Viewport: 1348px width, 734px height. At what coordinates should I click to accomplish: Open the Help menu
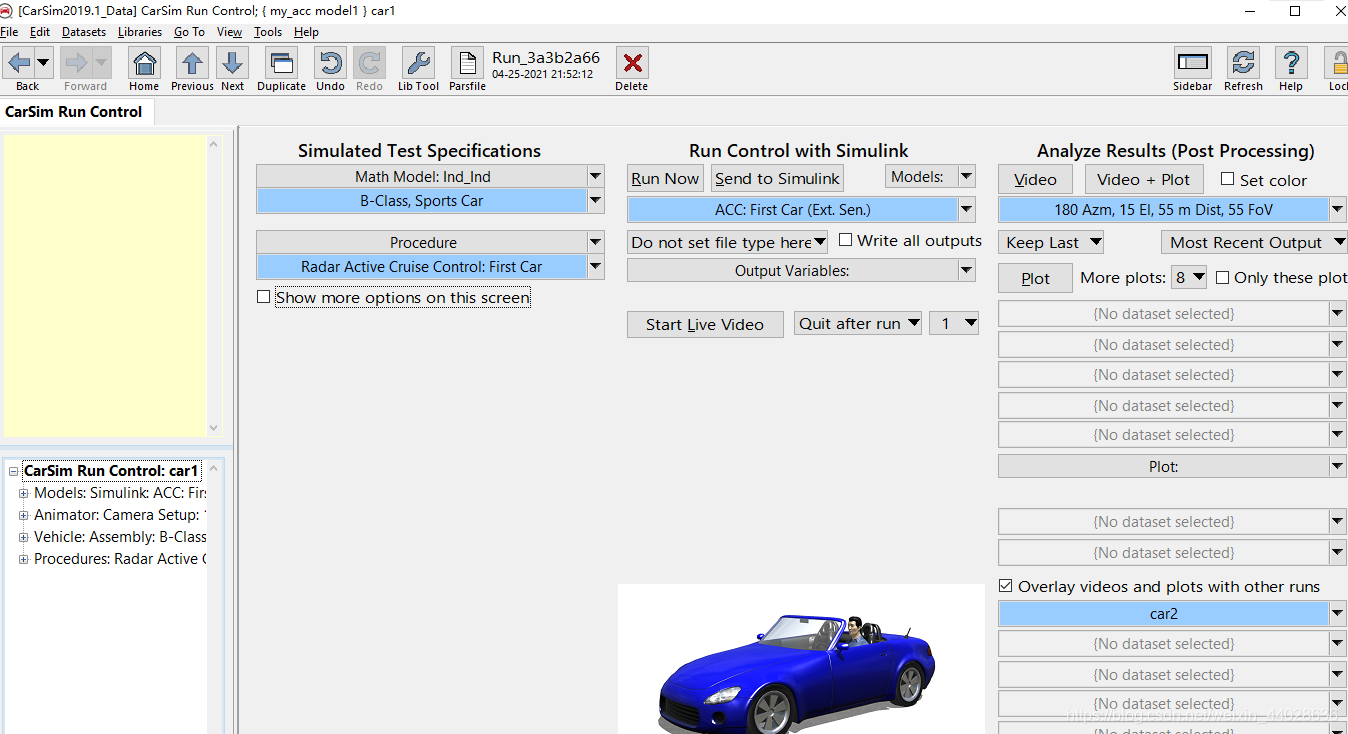[306, 32]
